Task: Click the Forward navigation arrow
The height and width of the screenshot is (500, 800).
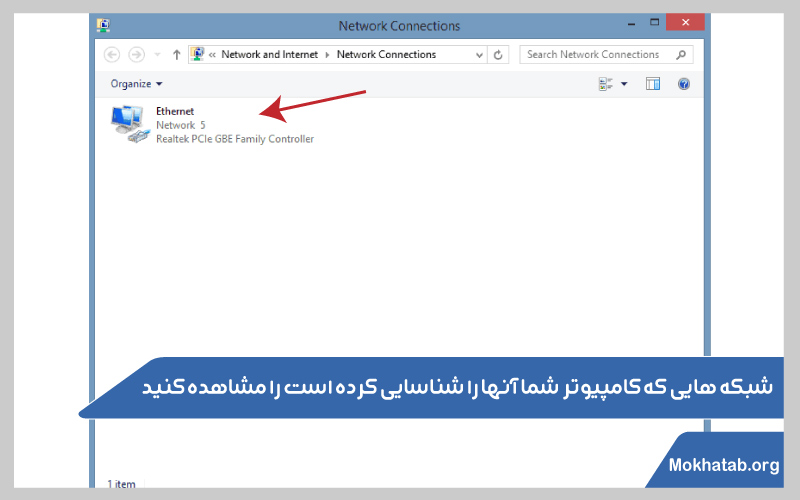Action: [136, 55]
